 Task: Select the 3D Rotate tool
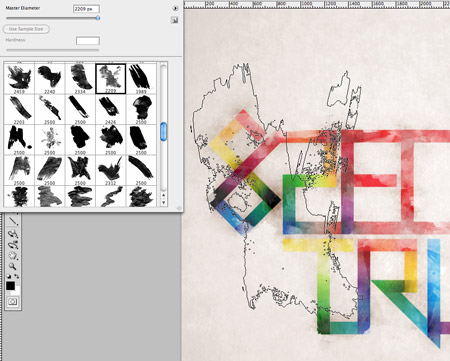coord(13,234)
